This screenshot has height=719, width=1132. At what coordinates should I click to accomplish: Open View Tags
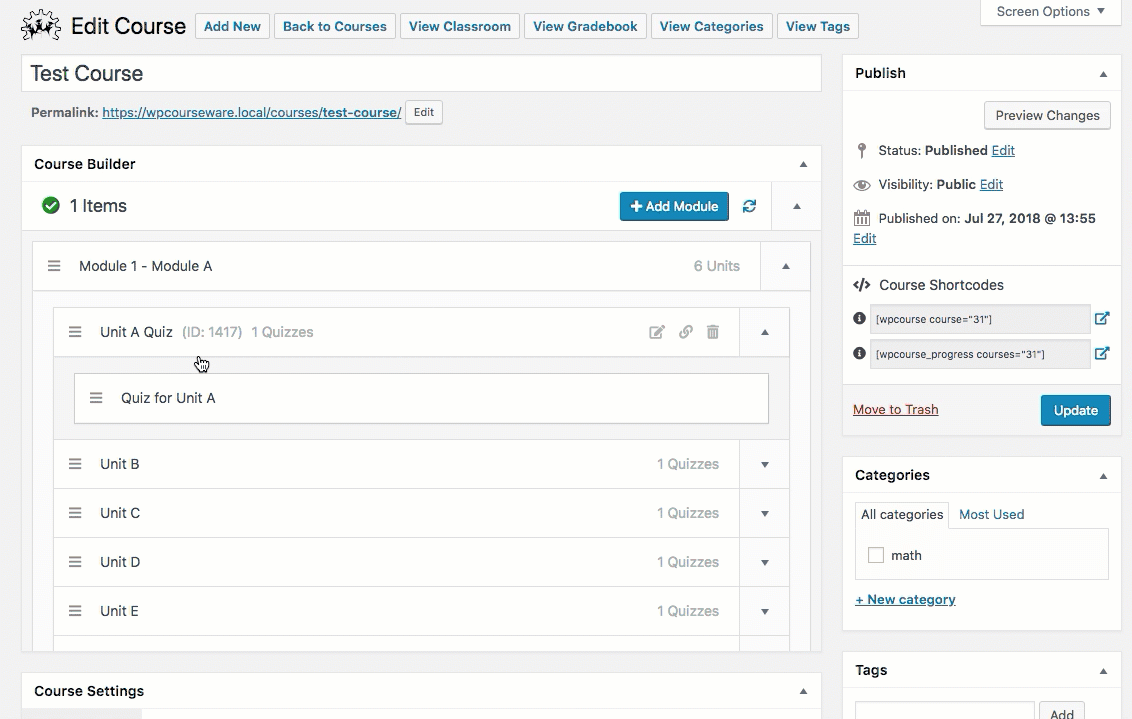click(x=818, y=26)
